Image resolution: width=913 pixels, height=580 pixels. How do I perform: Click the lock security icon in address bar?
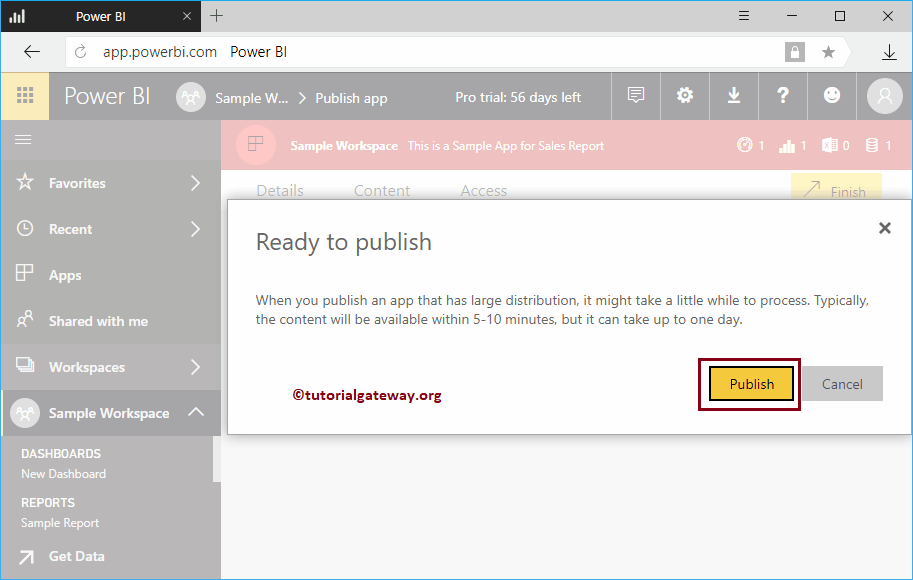795,52
